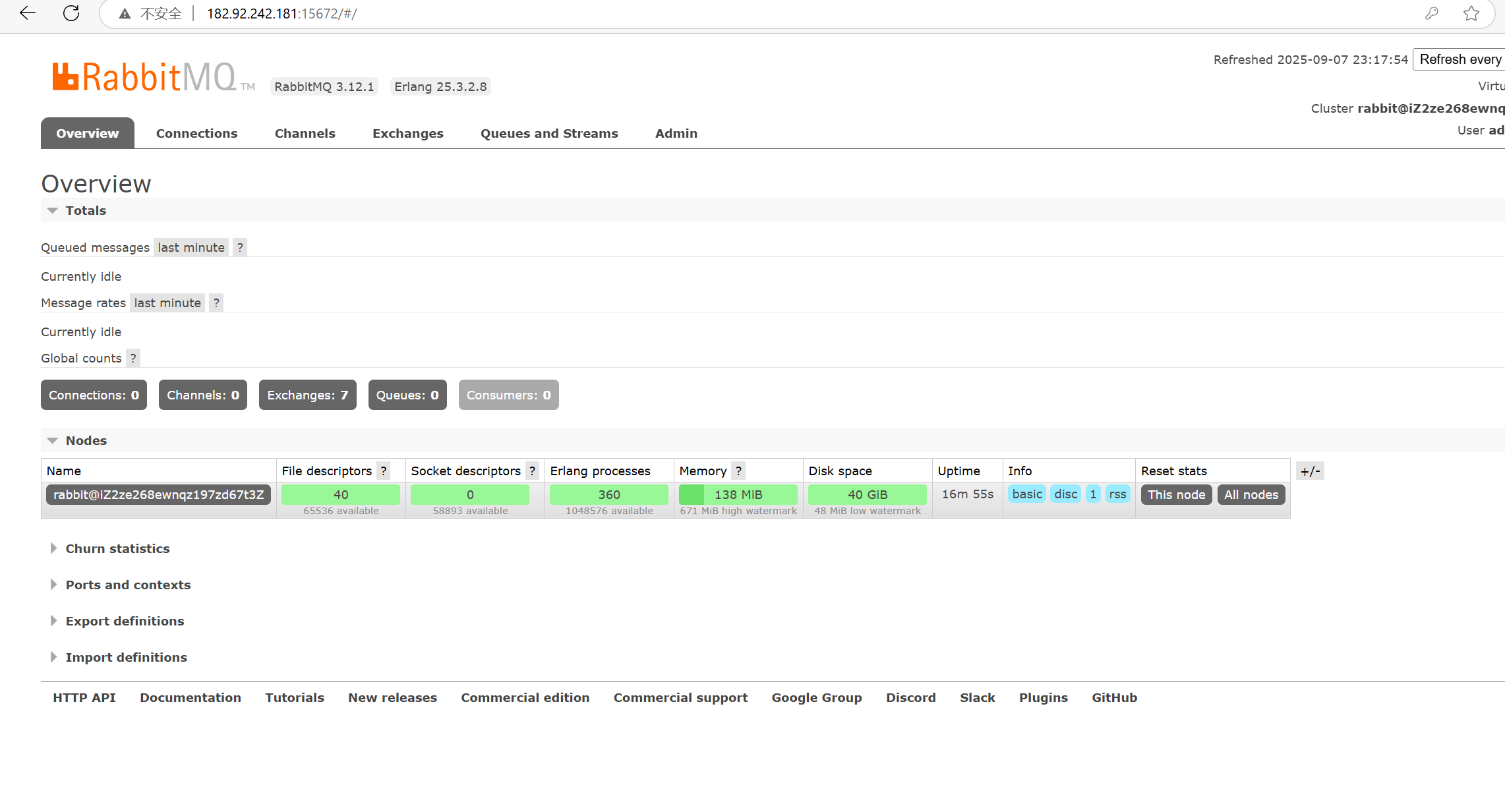
Task: Expand Churn statistics section
Action: point(110,548)
